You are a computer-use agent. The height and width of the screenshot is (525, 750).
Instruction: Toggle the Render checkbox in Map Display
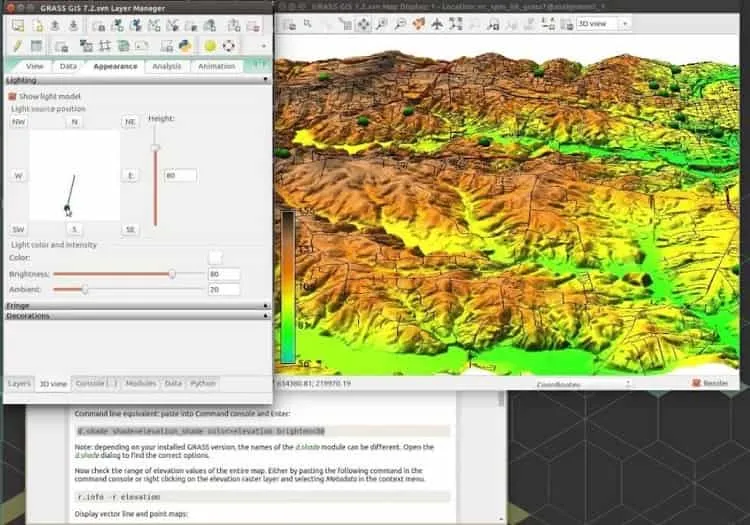(696, 383)
